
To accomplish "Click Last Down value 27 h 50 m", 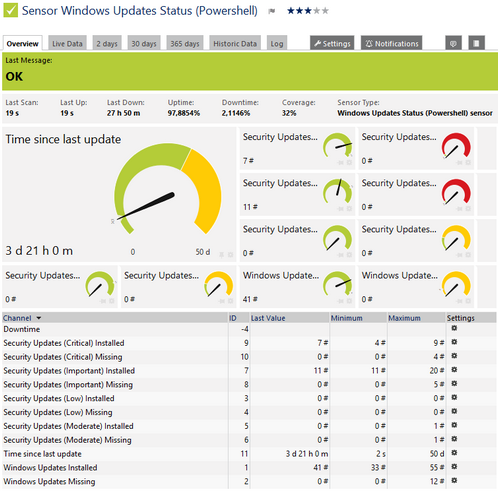I will (123, 113).
